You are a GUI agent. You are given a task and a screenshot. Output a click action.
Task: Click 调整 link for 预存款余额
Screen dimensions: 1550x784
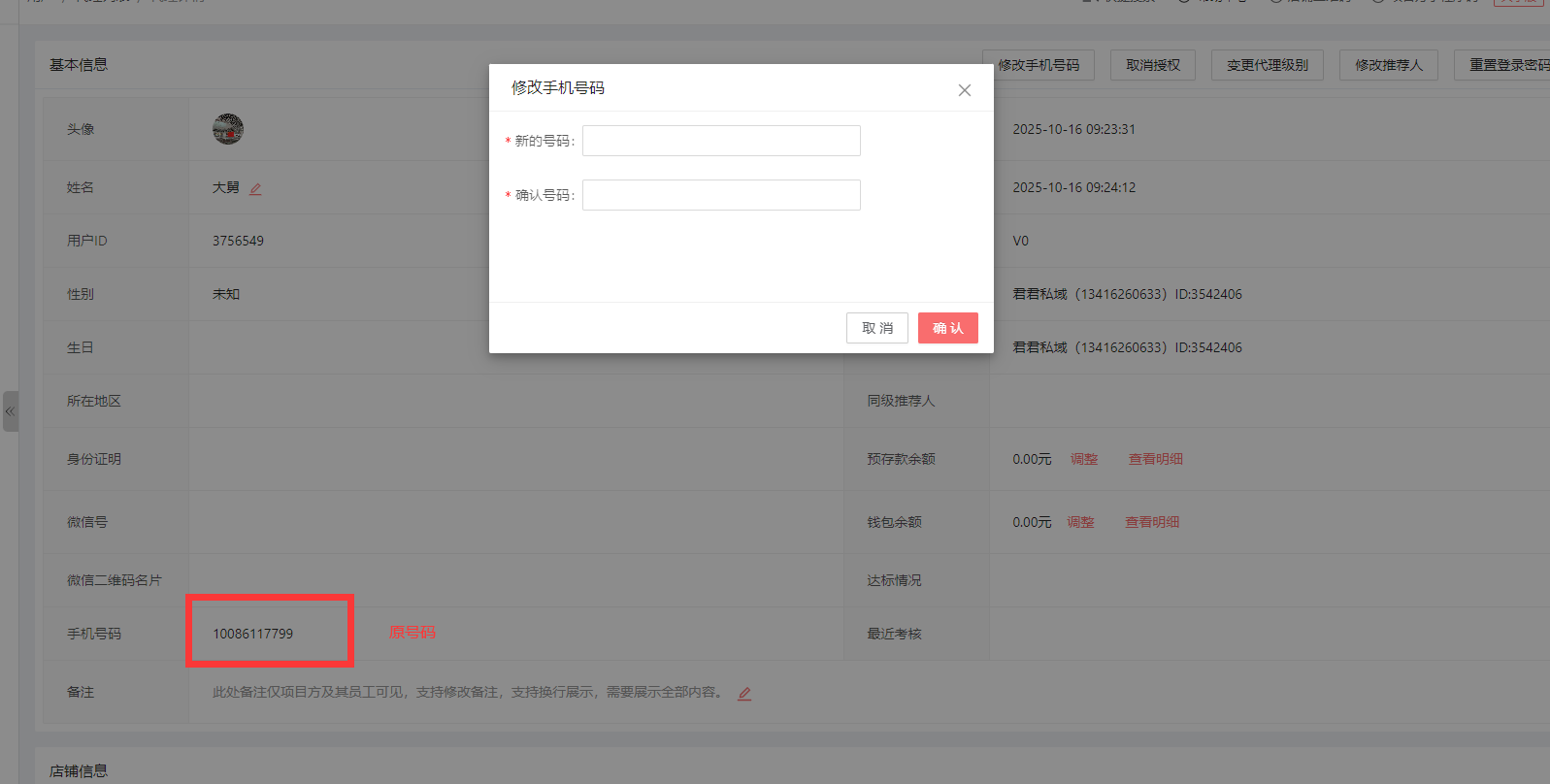click(1084, 459)
